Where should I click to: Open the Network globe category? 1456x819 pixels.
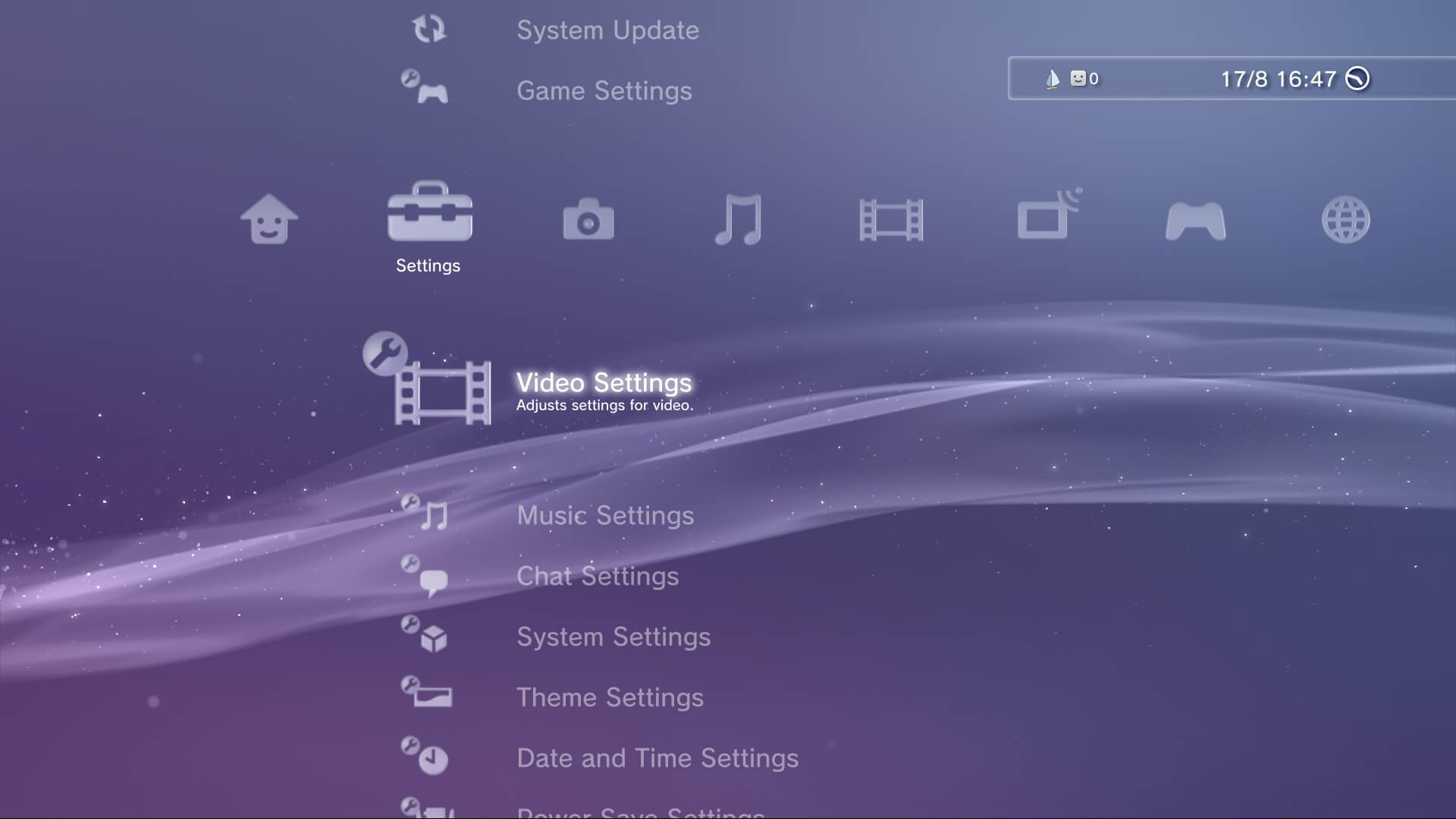click(1346, 220)
